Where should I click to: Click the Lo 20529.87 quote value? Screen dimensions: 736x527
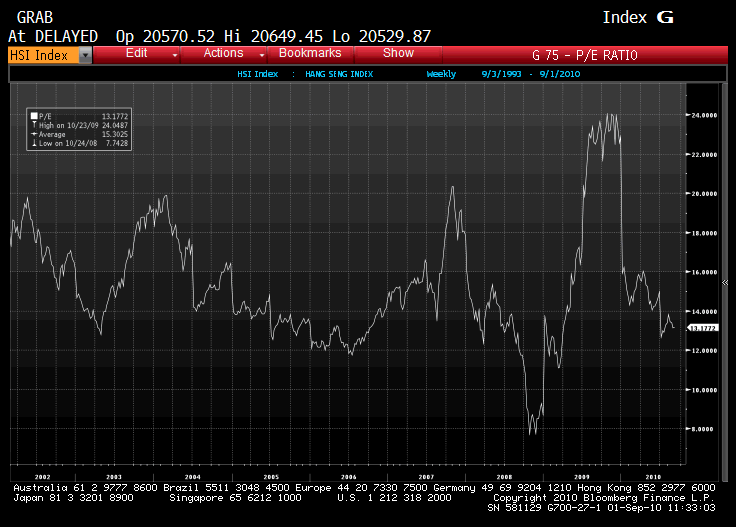coord(382,37)
